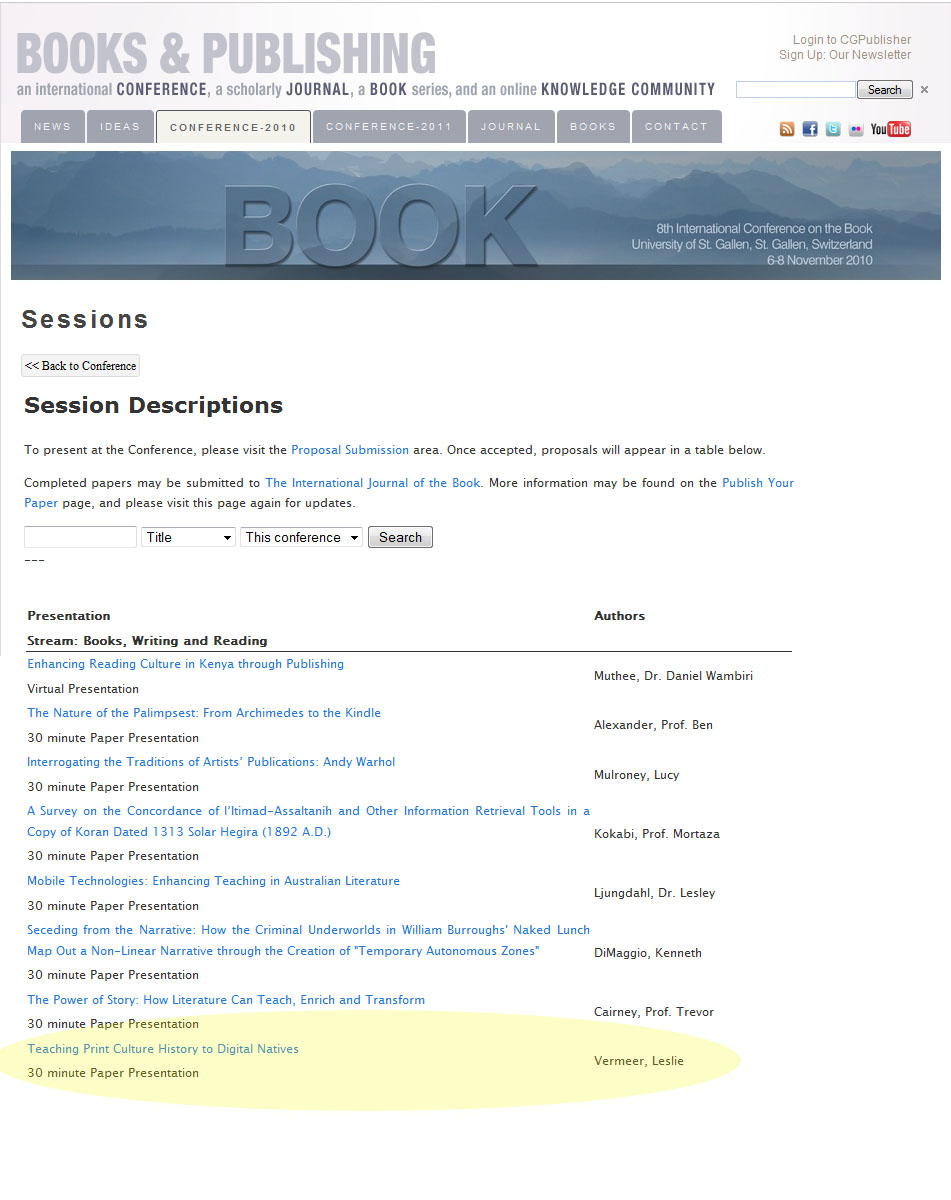This screenshot has height=1200, width=951.
Task: Open the Title search field dropdown
Action: click(188, 537)
